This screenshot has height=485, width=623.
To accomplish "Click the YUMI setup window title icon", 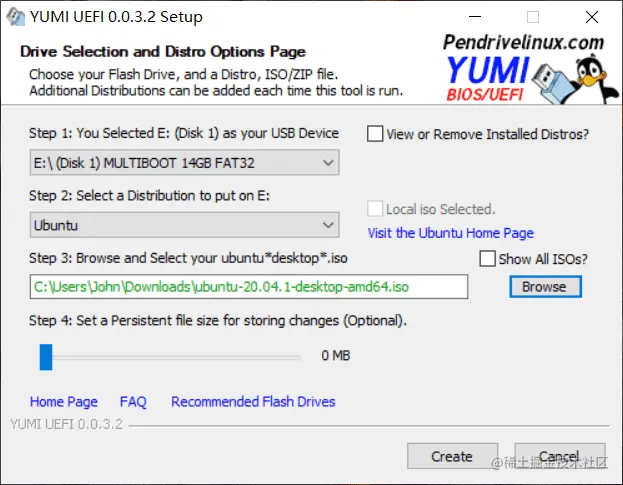I will (x=16, y=16).
